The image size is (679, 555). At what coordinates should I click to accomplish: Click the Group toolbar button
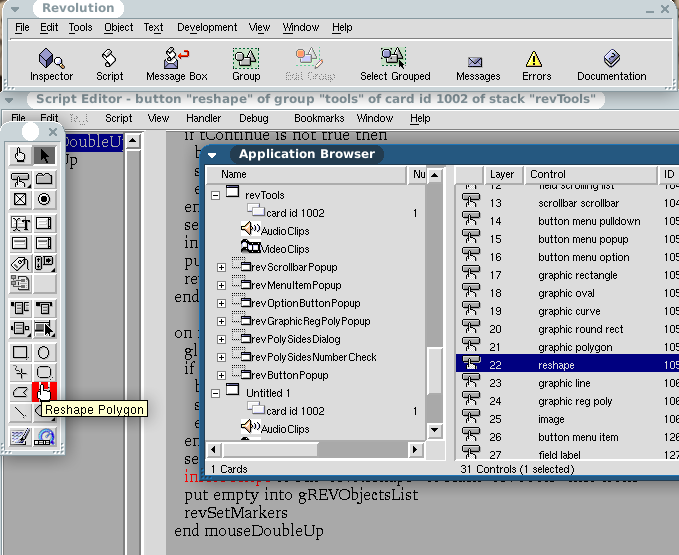(246, 64)
